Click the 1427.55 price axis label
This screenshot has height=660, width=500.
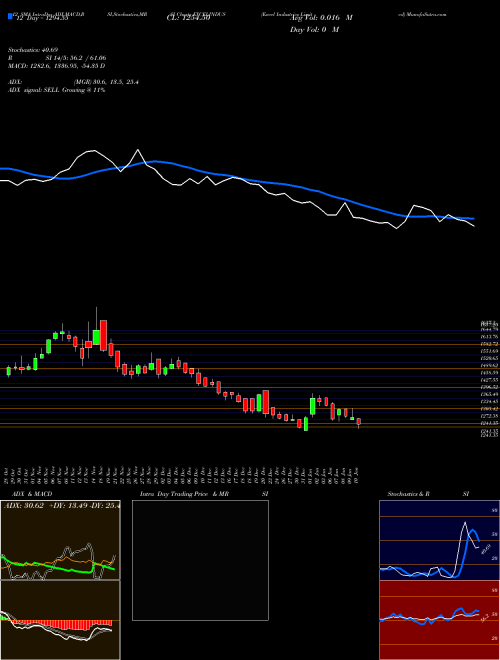(489, 380)
